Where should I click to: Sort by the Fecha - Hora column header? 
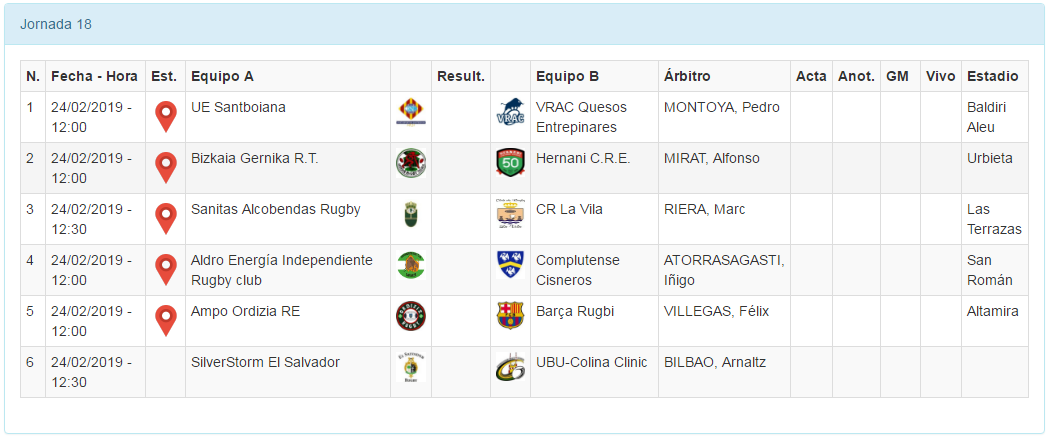point(94,76)
